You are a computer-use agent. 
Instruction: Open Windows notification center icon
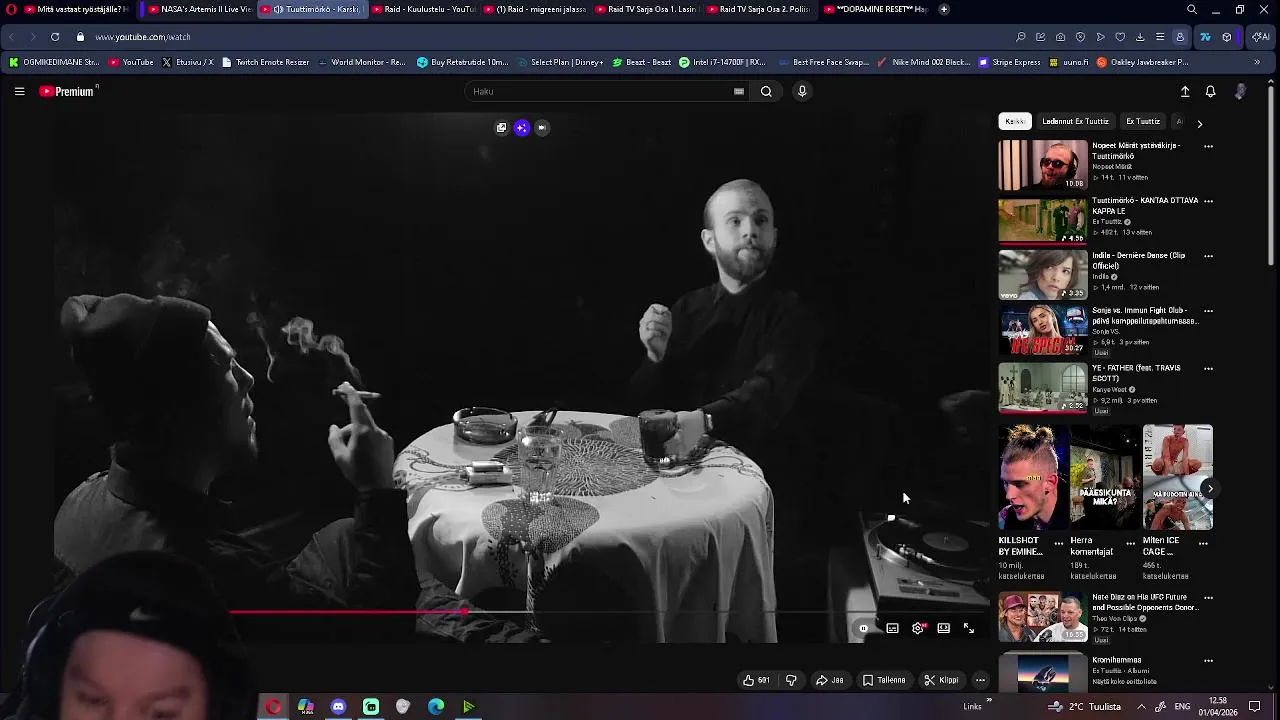[x=1255, y=706]
